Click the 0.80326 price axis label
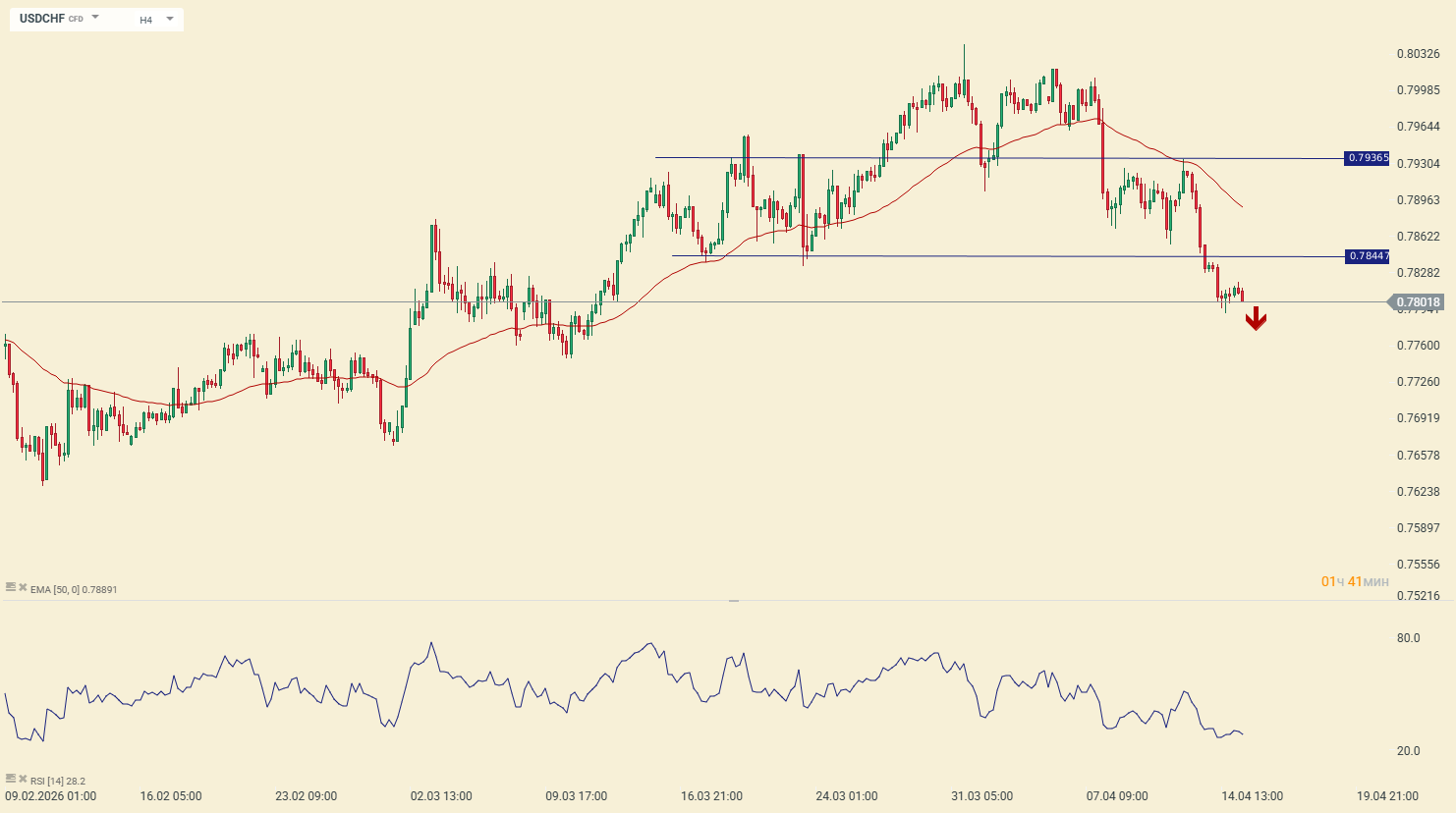 click(x=1418, y=54)
